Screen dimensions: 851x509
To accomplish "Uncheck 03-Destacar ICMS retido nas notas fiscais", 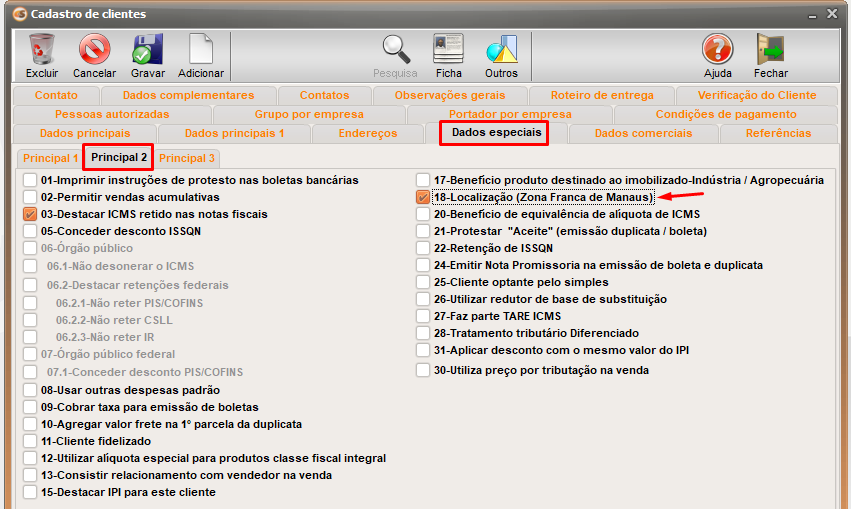I will [30, 215].
